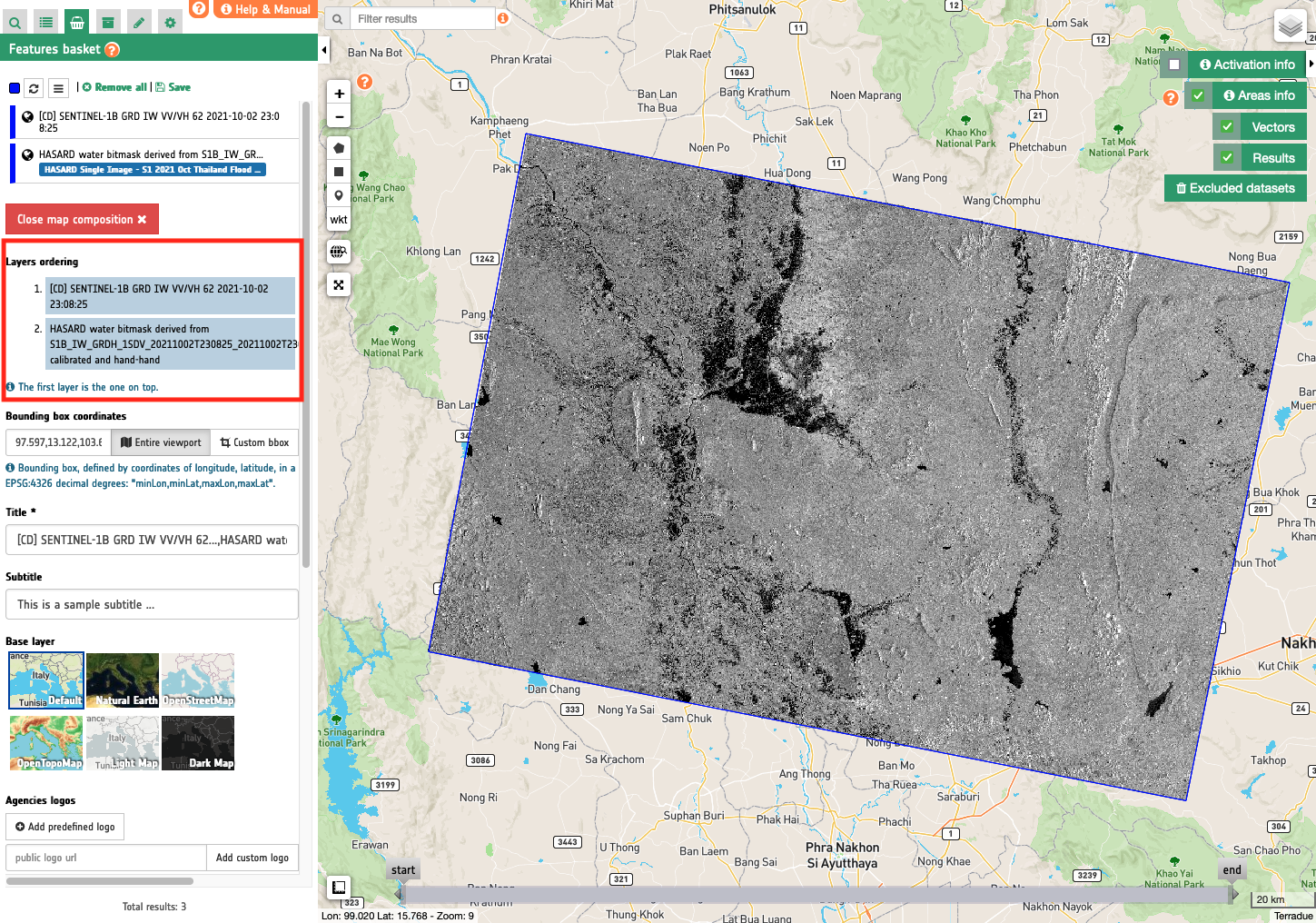The image size is (1316, 923).
Task: Zoom out the map with minus button
Action: (339, 116)
